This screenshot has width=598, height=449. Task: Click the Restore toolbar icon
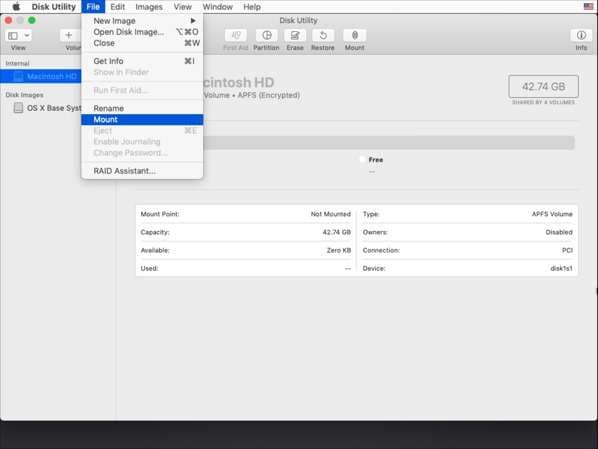[x=323, y=35]
